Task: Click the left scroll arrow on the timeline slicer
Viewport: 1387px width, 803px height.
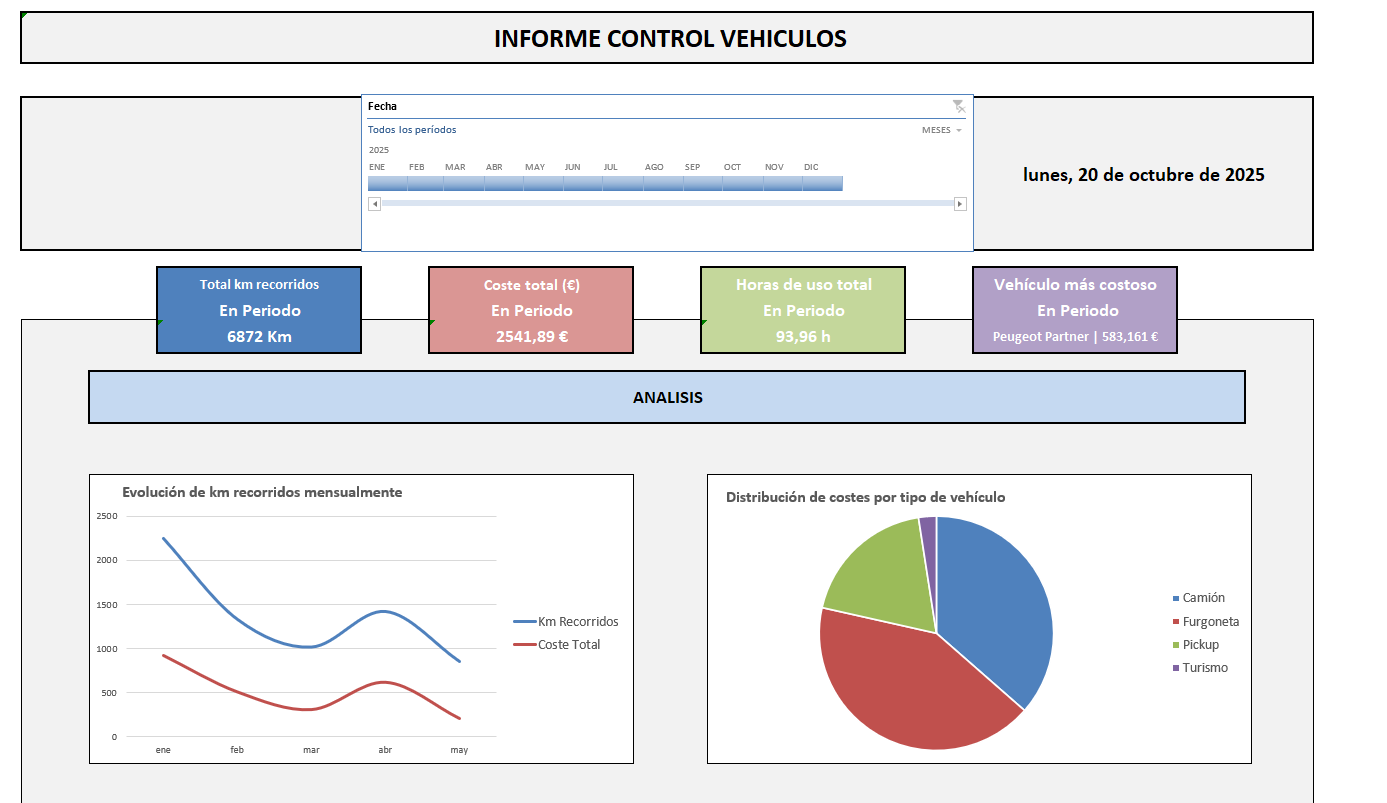Action: [x=374, y=203]
